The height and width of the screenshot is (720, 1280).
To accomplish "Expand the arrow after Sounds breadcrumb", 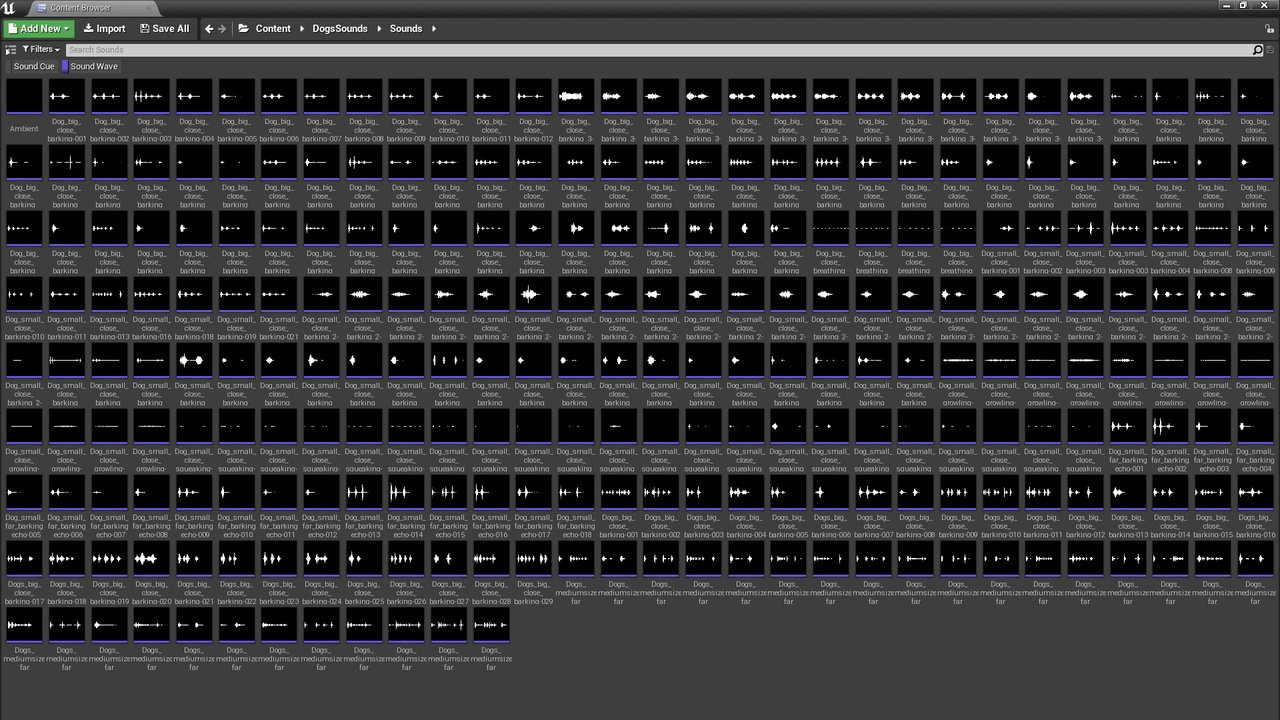I will tap(434, 29).
